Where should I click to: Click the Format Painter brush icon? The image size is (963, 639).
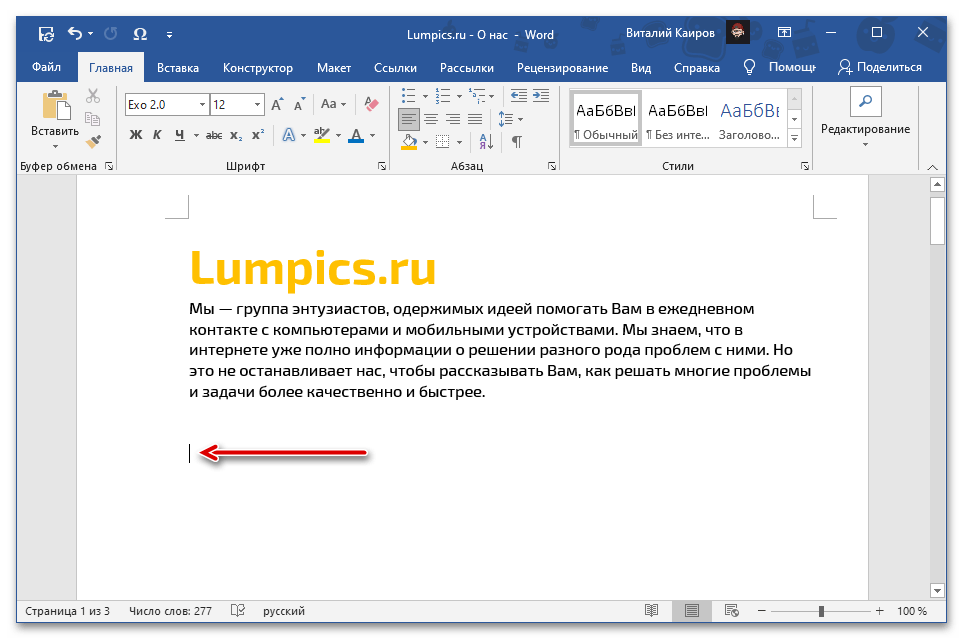coord(93,141)
